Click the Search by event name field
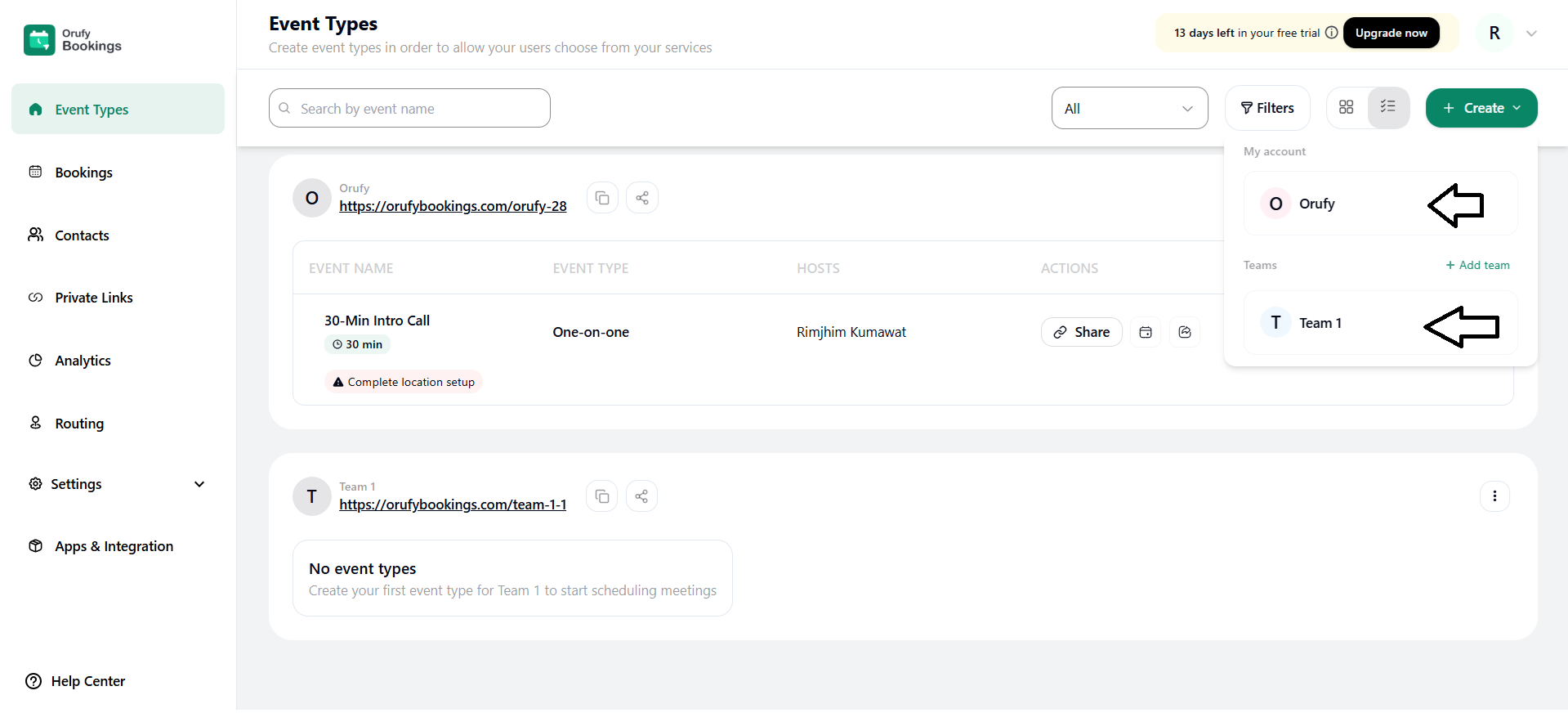This screenshot has width=1568, height=713. coord(409,109)
